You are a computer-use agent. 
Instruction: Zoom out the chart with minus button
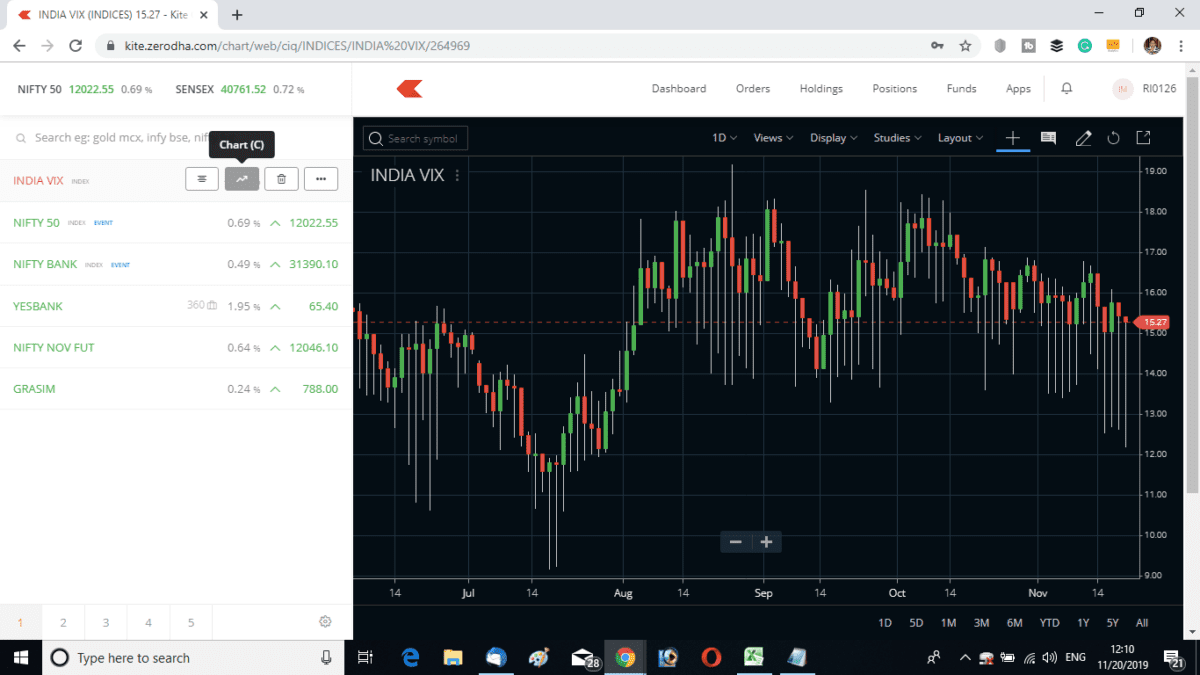pyautogui.click(x=736, y=542)
